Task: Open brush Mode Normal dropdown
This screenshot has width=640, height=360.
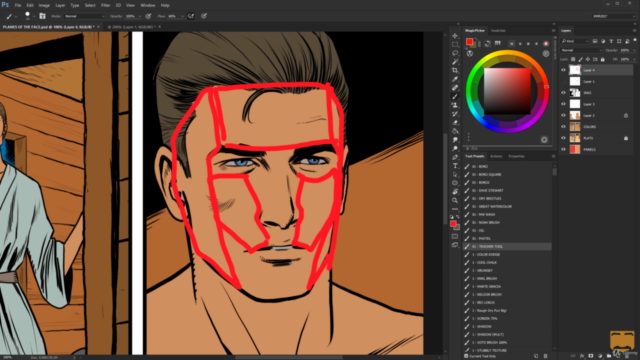Action: point(84,16)
